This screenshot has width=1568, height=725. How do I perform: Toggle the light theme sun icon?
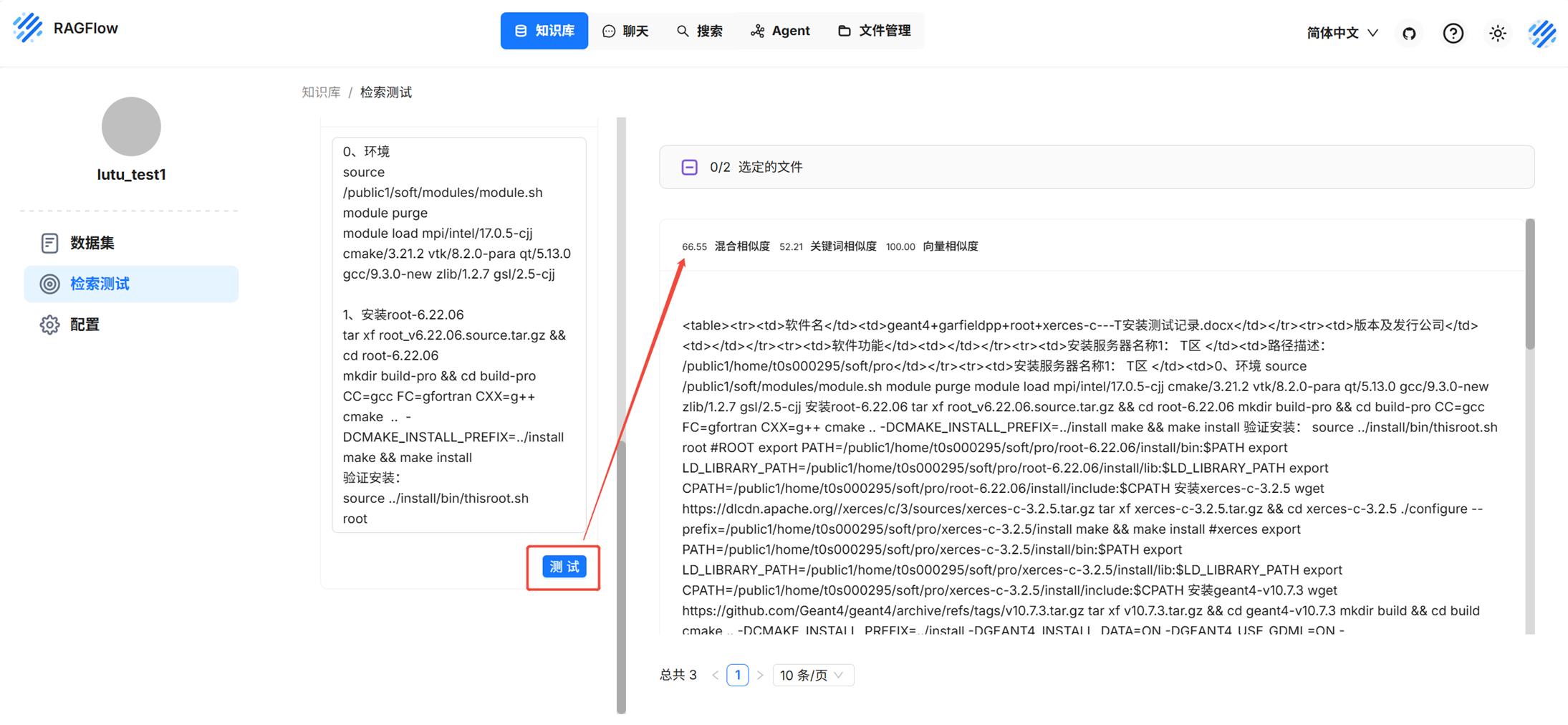1497,34
